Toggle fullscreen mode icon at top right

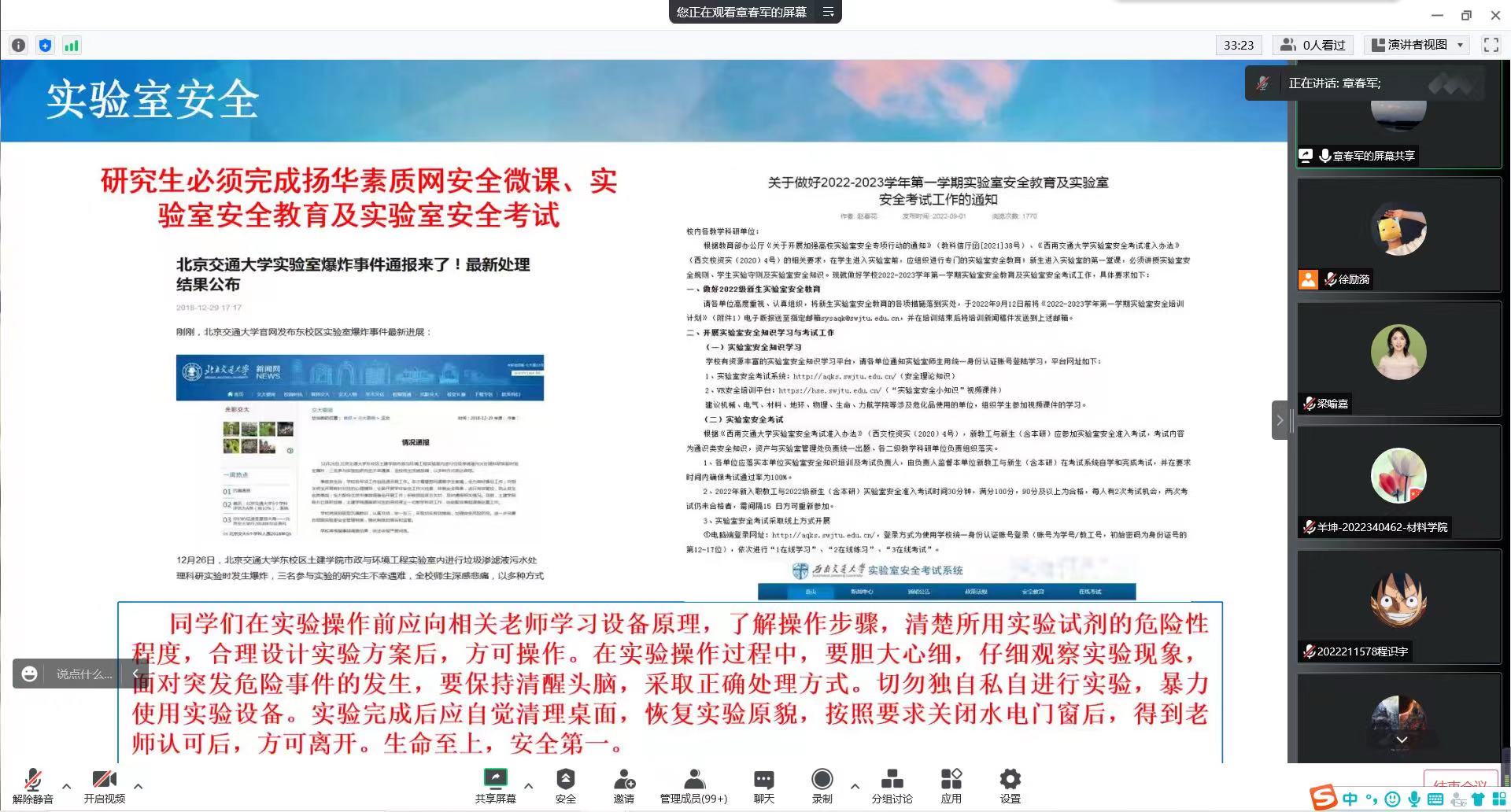point(1491,45)
